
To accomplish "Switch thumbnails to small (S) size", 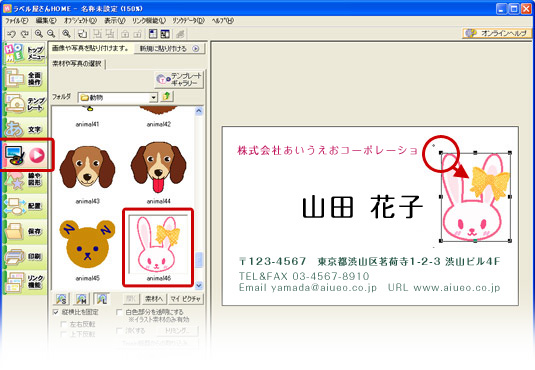I will [x=61, y=299].
